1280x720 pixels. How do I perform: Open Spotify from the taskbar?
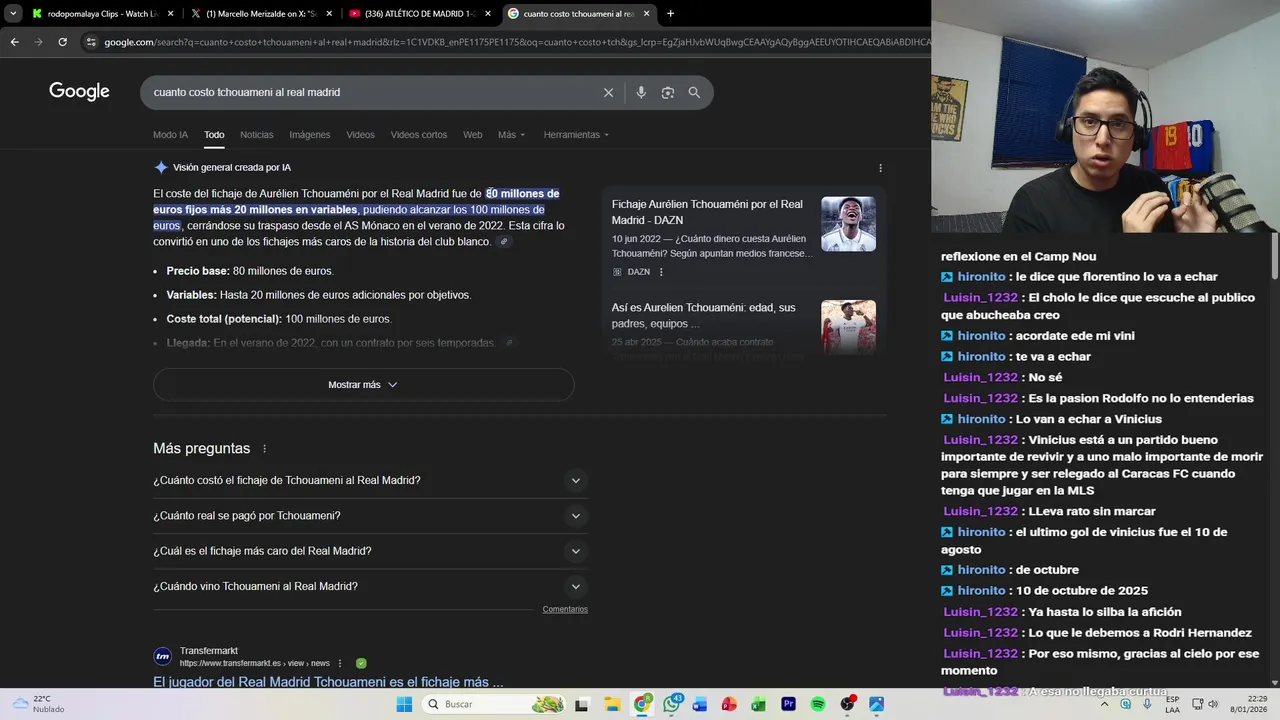[817, 704]
